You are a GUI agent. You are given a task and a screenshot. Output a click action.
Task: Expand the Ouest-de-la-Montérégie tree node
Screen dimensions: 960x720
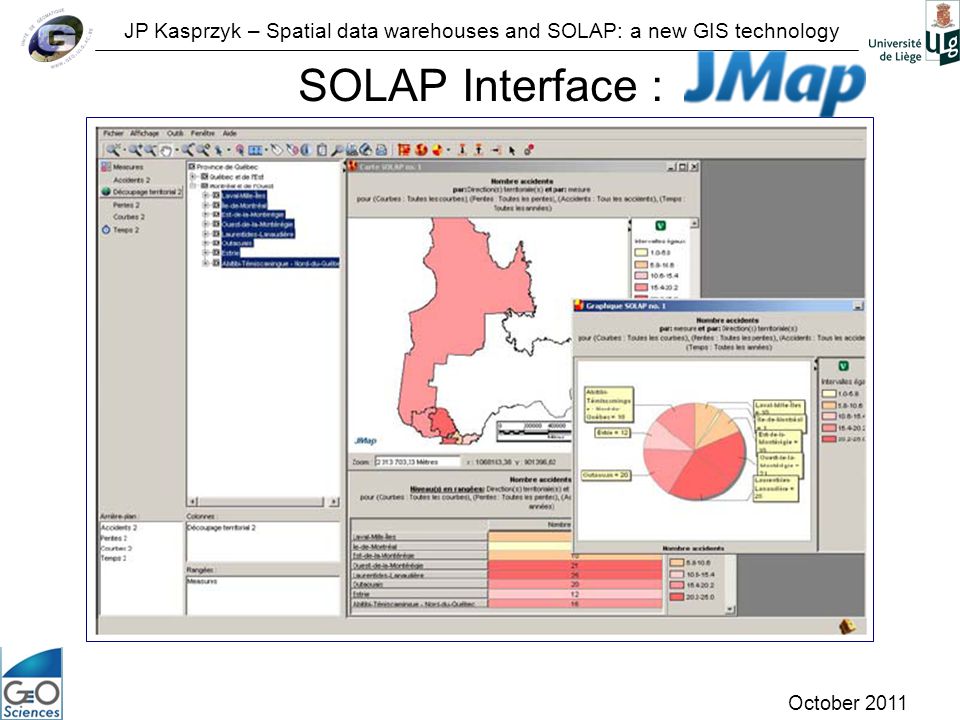coord(206,224)
